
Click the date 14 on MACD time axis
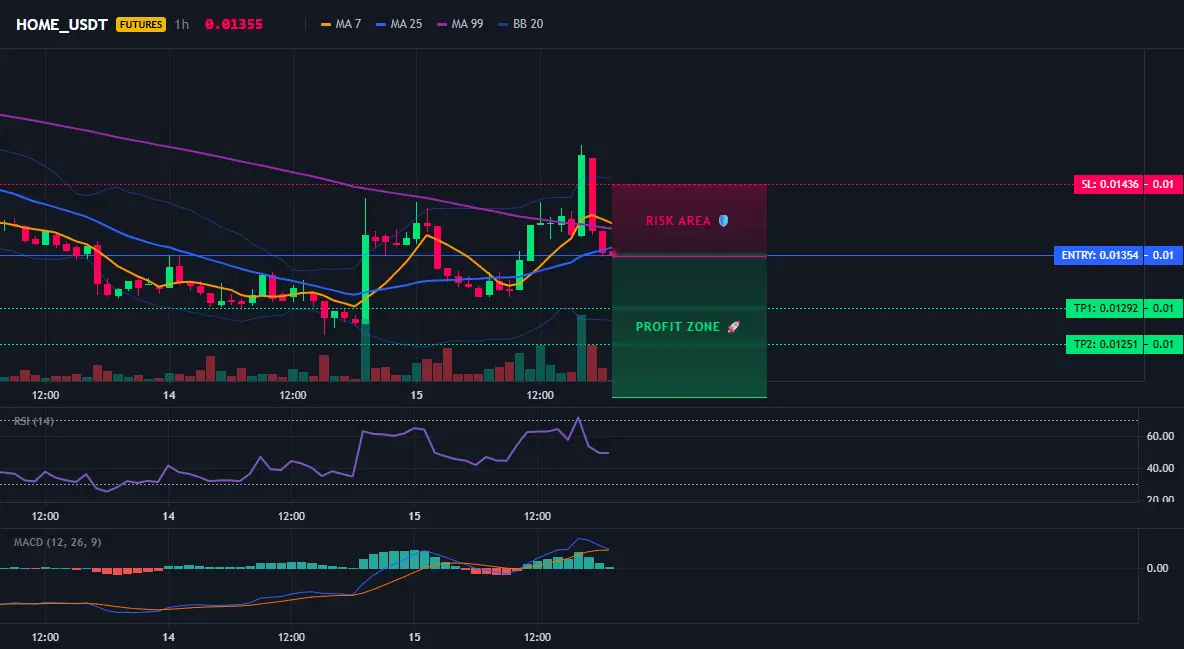[x=168, y=637]
